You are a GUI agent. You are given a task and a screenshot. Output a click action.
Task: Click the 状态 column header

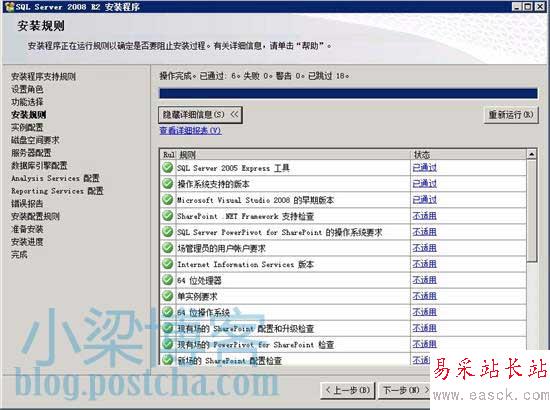point(469,155)
